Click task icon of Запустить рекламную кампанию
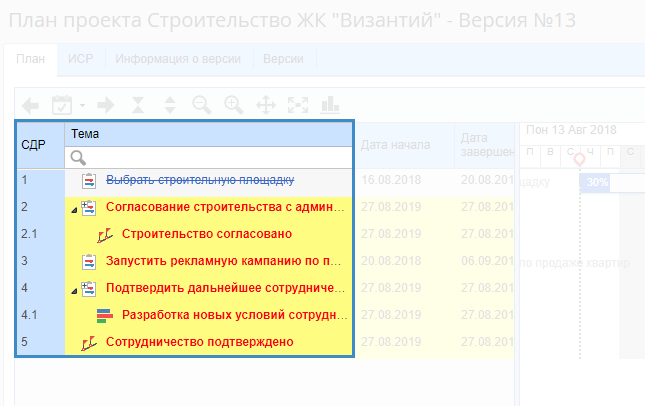Viewport: 645px width, 406px height. (x=89, y=262)
